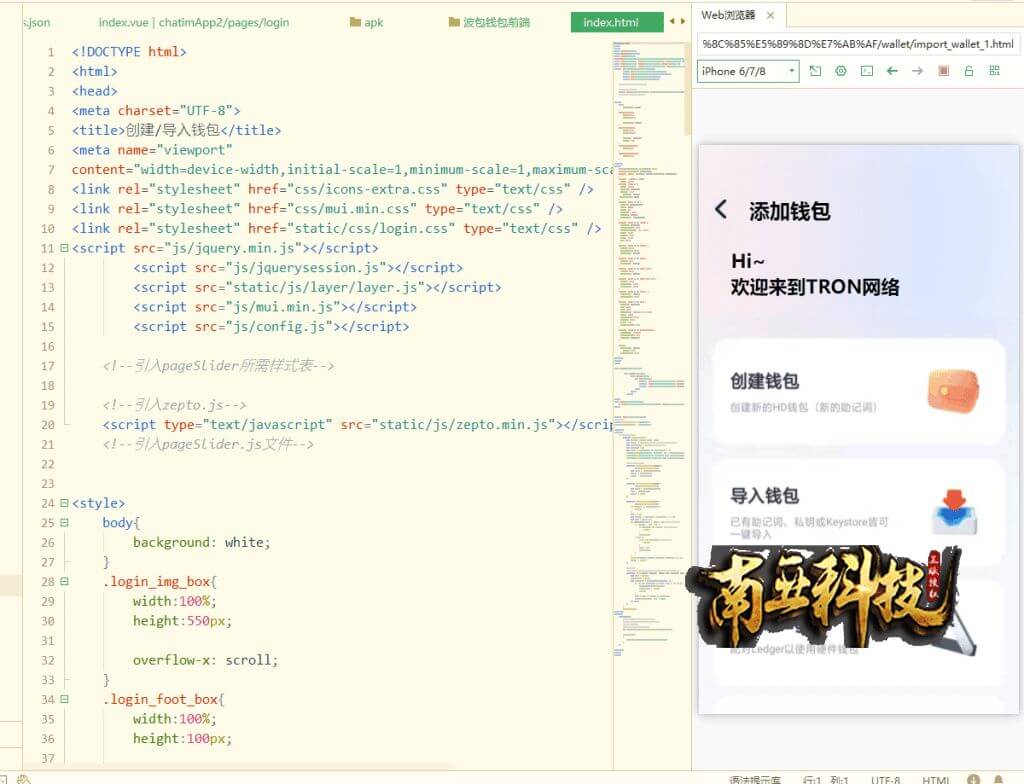Click the js/jquery.min.js script line
The image size is (1024, 784).
pyautogui.click(x=225, y=248)
